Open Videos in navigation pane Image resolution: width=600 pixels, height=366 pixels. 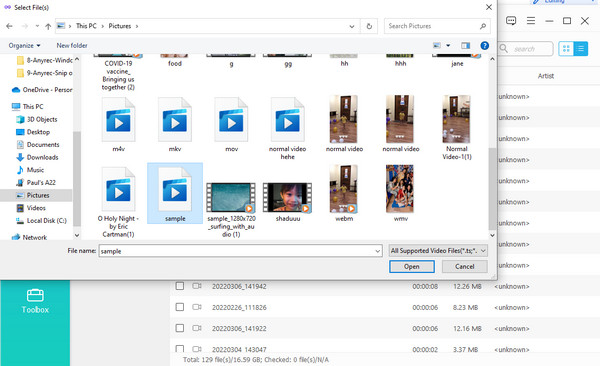click(31, 208)
